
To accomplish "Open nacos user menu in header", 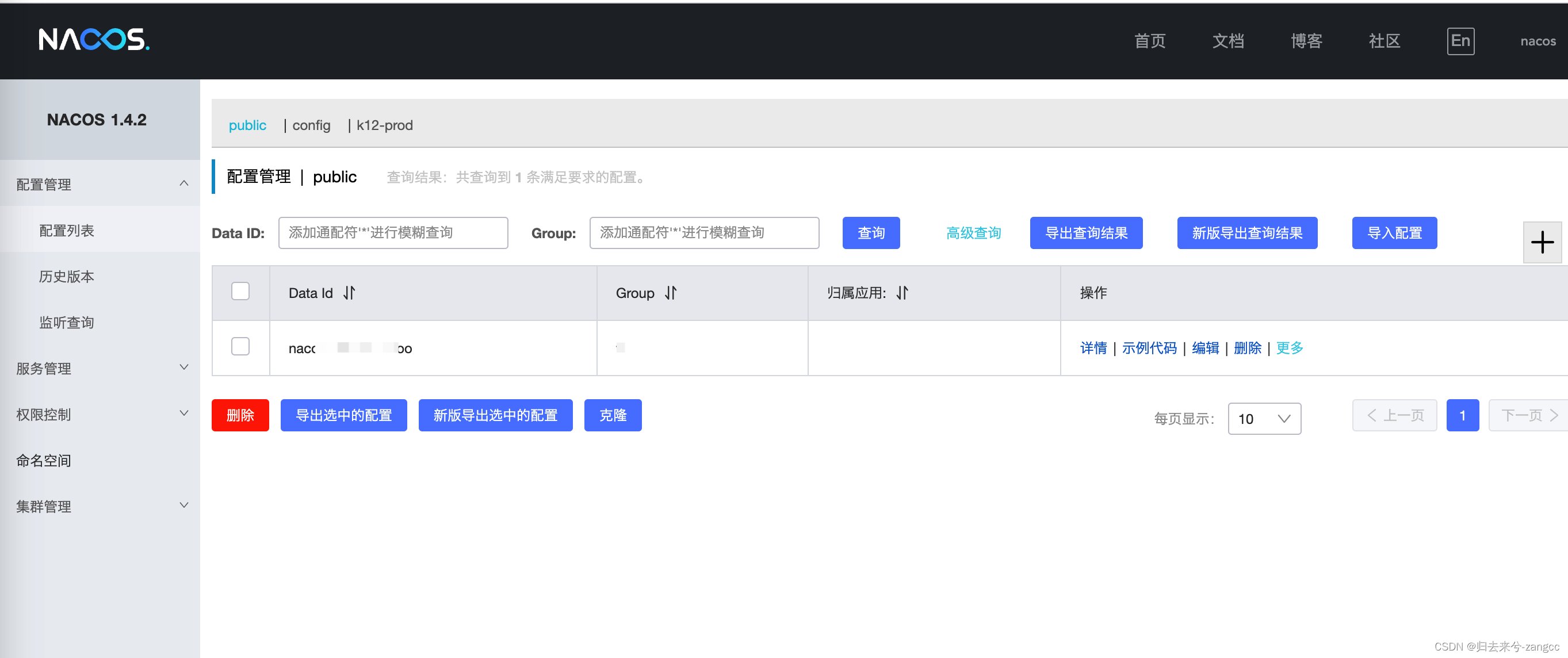I will tap(1538, 41).
